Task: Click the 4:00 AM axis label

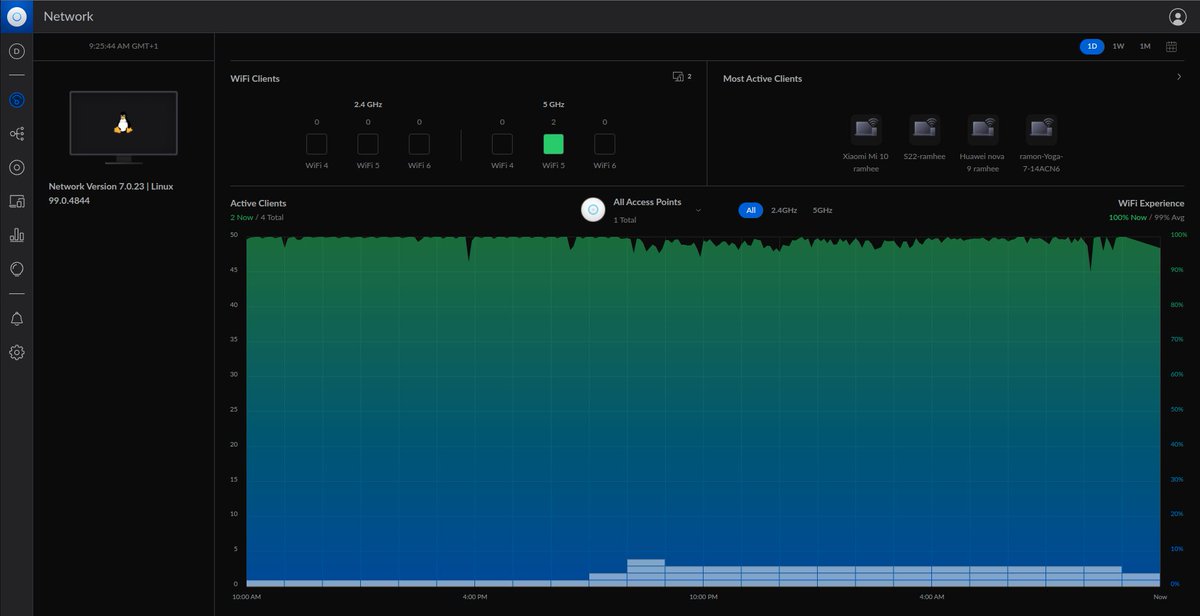Action: point(932,597)
